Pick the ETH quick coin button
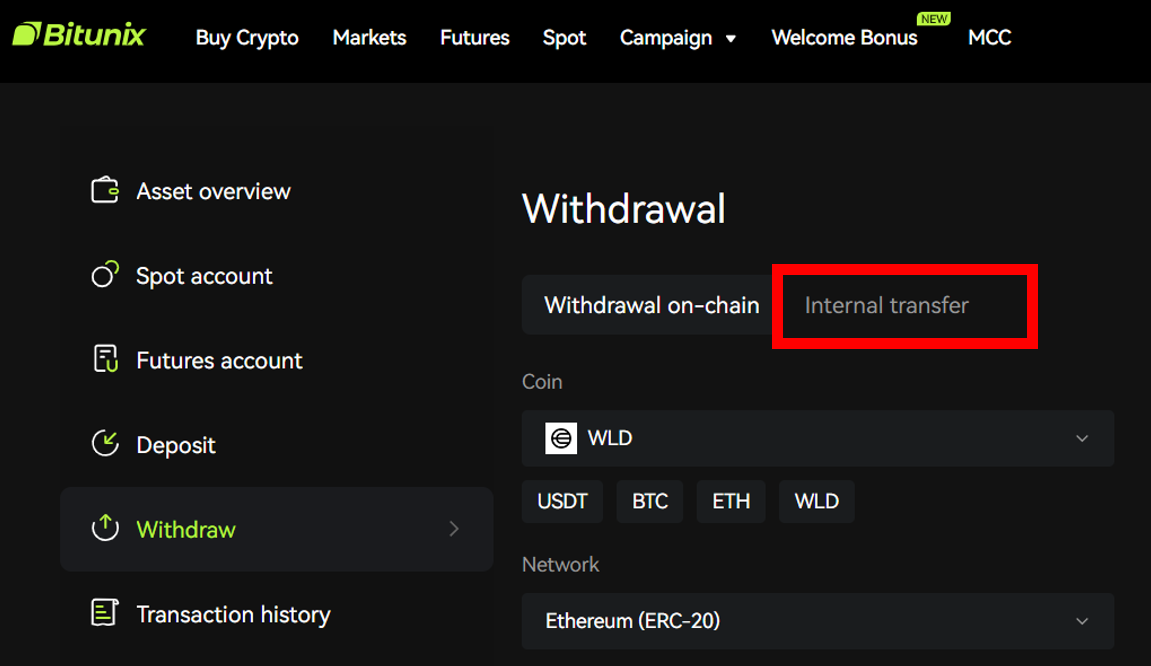Viewport: 1151px width, 666px height. (x=731, y=502)
